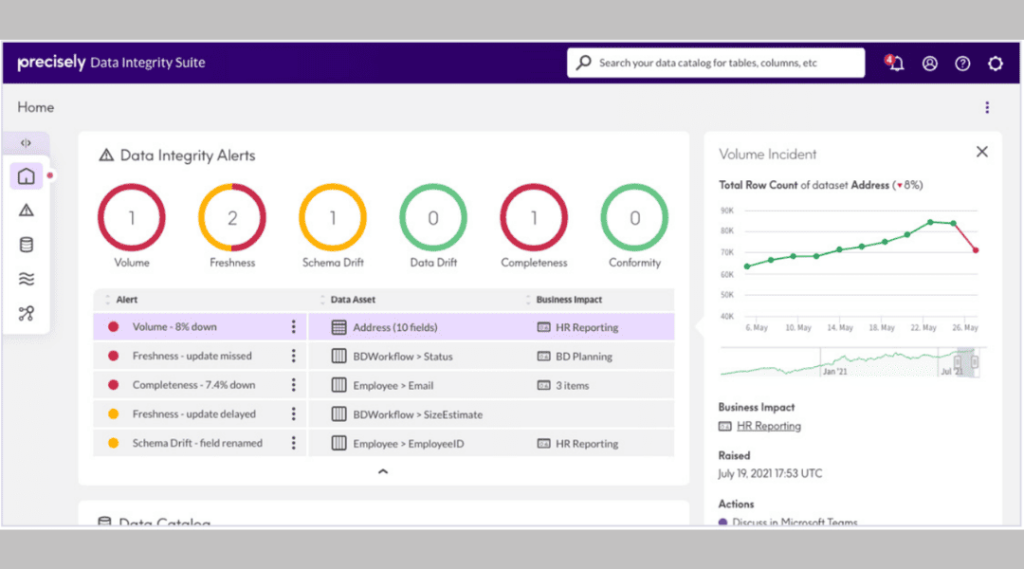Collapse the alerts list chevron
Screen dimensions: 1024x569
382,472
